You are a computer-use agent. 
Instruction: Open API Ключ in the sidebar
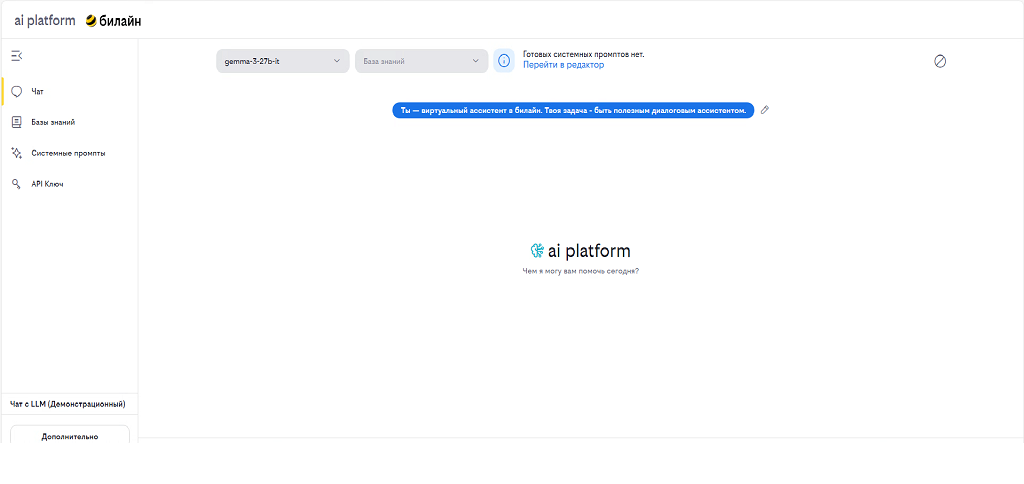(69, 184)
